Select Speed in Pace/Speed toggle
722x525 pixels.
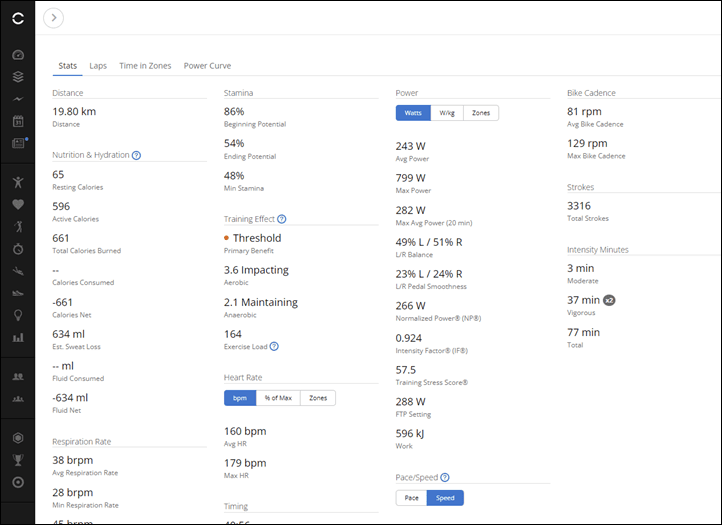445,498
